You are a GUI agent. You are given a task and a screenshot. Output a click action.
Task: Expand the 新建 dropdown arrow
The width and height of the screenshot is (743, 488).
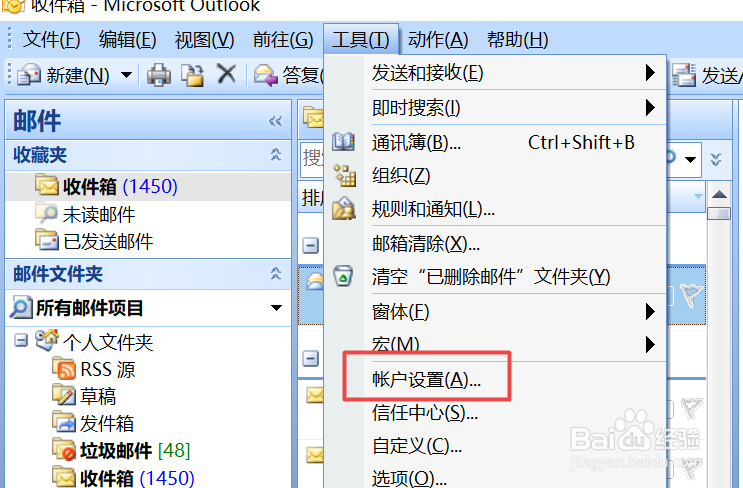[x=126, y=75]
